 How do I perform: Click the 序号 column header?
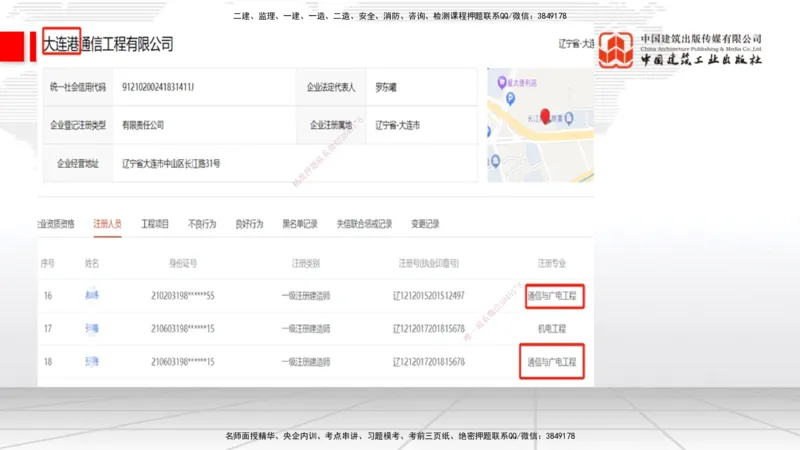47,263
